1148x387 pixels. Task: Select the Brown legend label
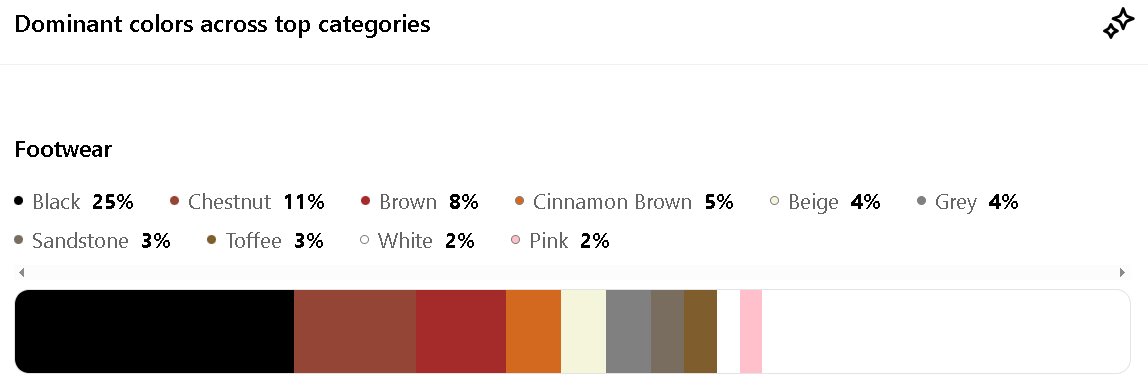tap(408, 202)
